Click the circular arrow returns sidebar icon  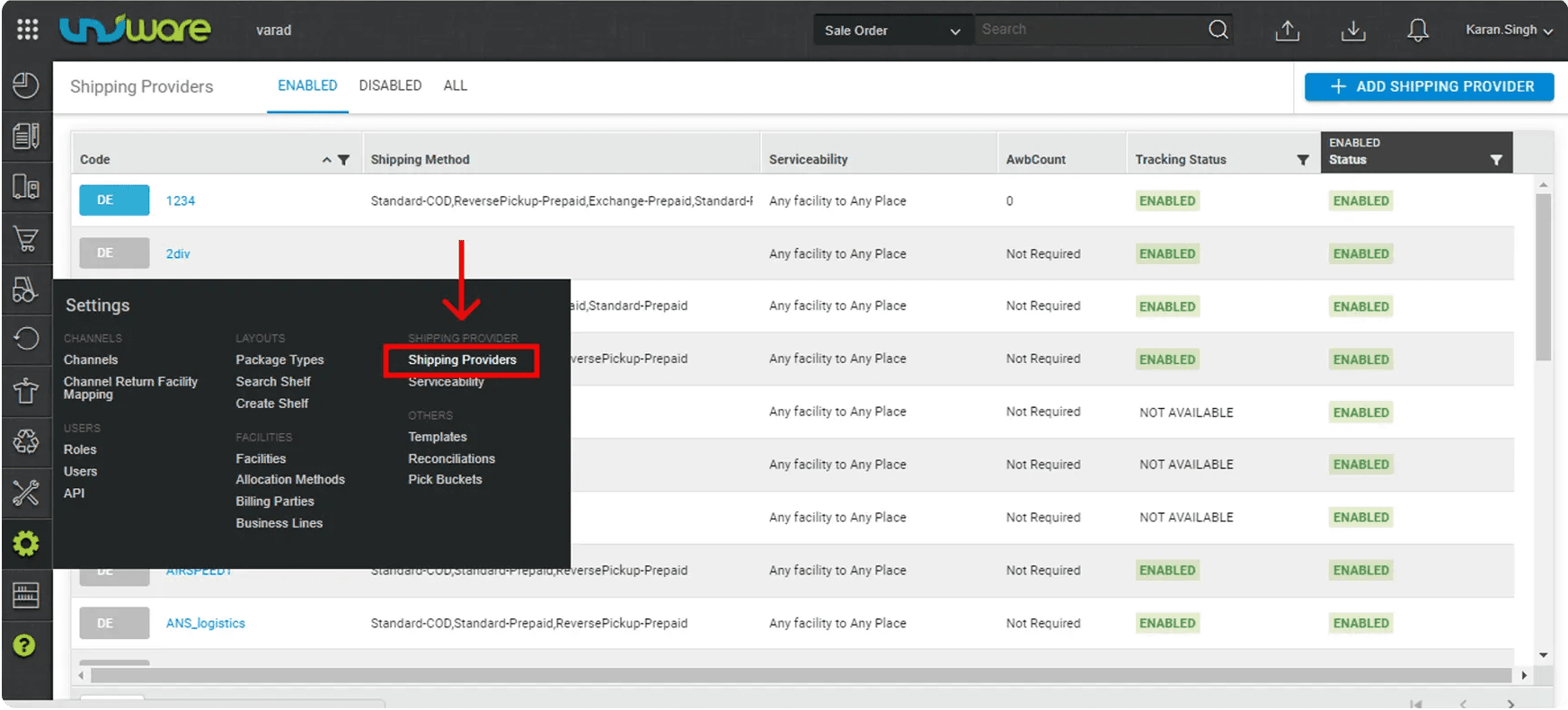[x=26, y=339]
